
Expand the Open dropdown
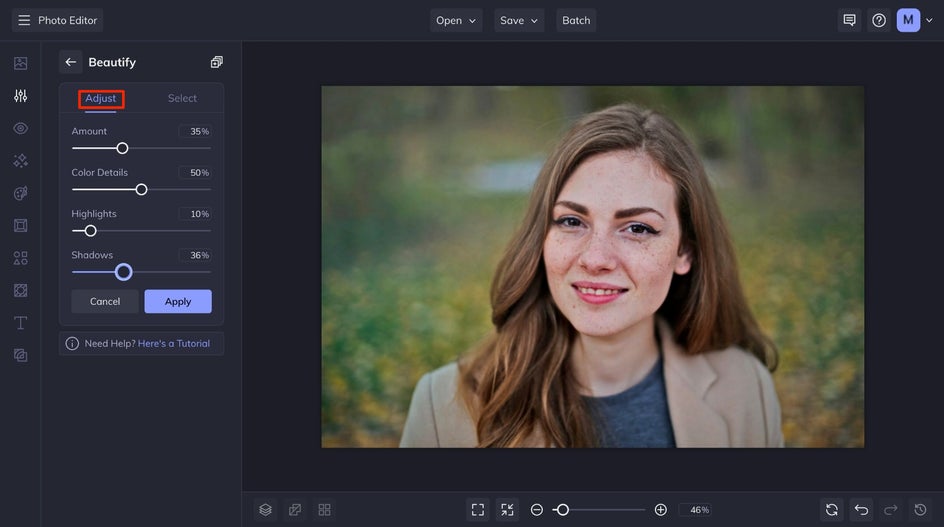[x=456, y=20]
